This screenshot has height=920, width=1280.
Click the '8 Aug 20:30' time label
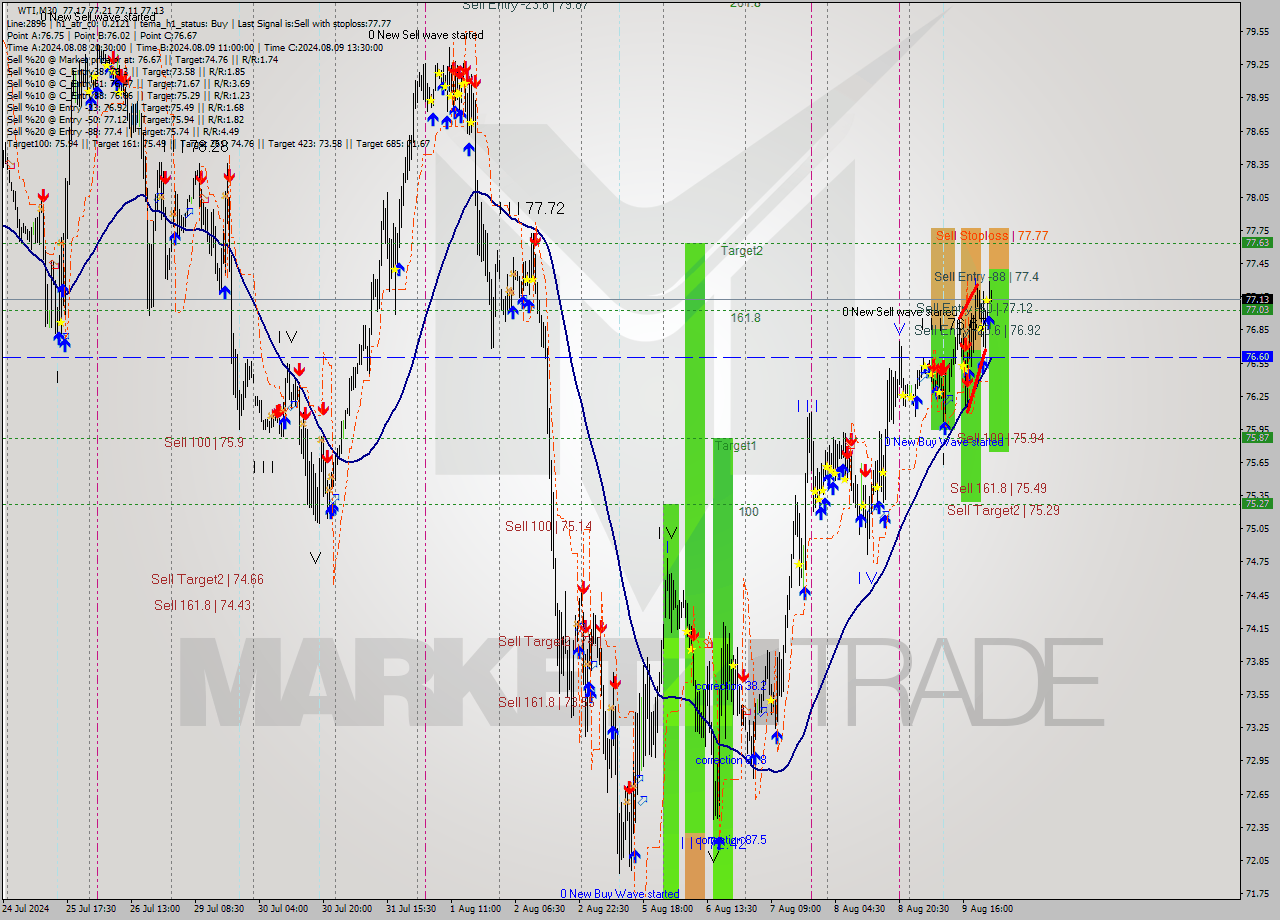(x=923, y=909)
